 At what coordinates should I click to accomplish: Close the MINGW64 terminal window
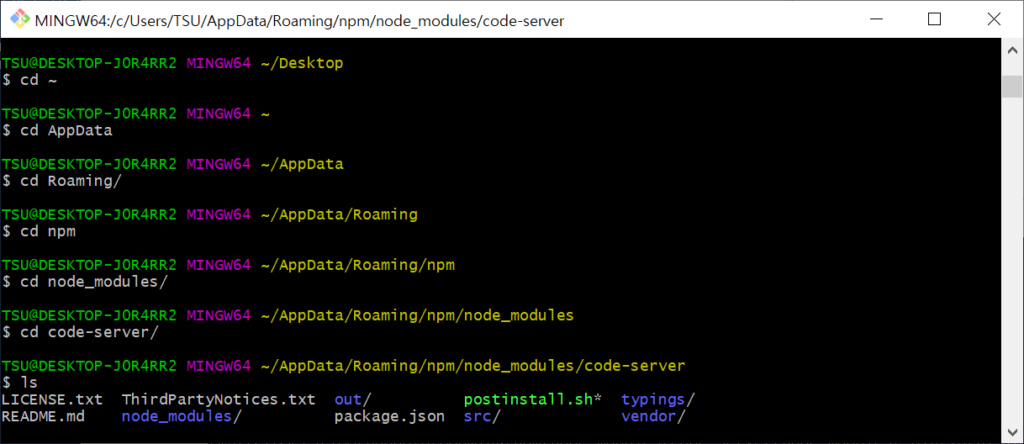click(993, 20)
